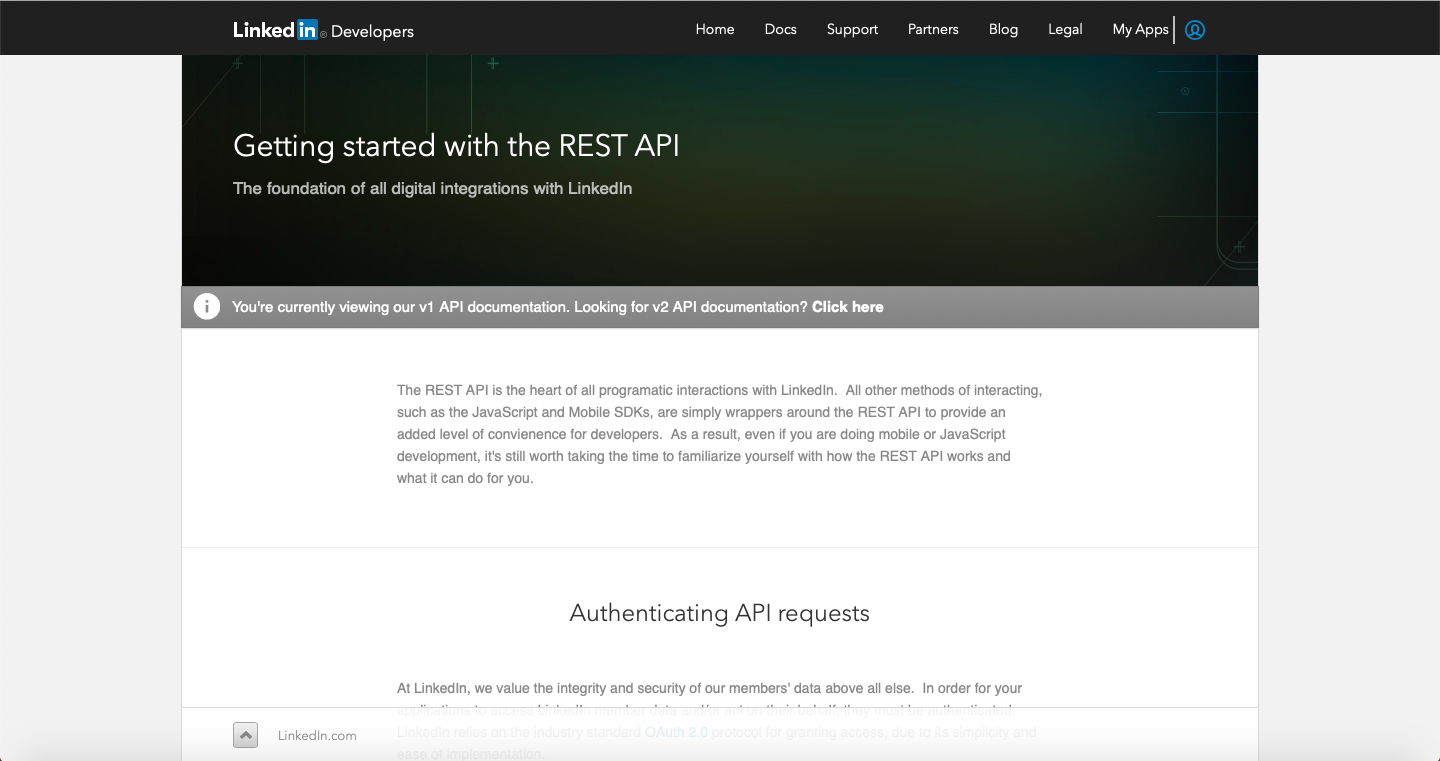Open the user profile icon

1195,30
